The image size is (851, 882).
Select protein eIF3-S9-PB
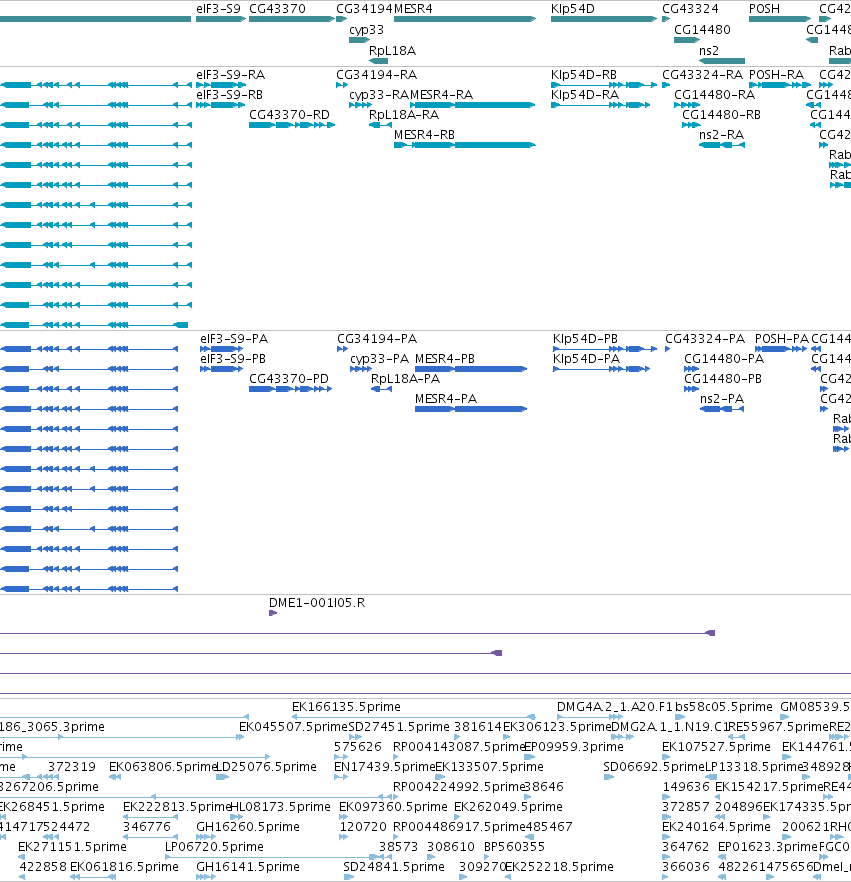pos(222,369)
